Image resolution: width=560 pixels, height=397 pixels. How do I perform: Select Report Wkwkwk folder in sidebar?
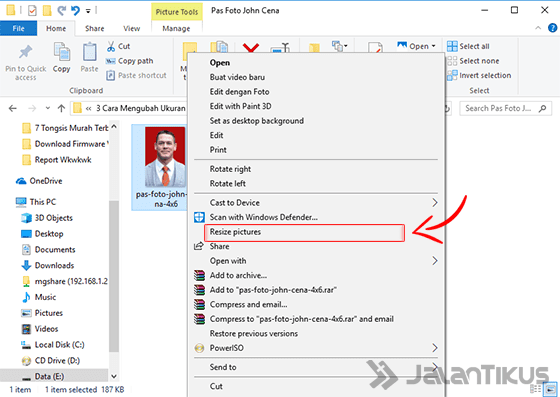(57, 160)
